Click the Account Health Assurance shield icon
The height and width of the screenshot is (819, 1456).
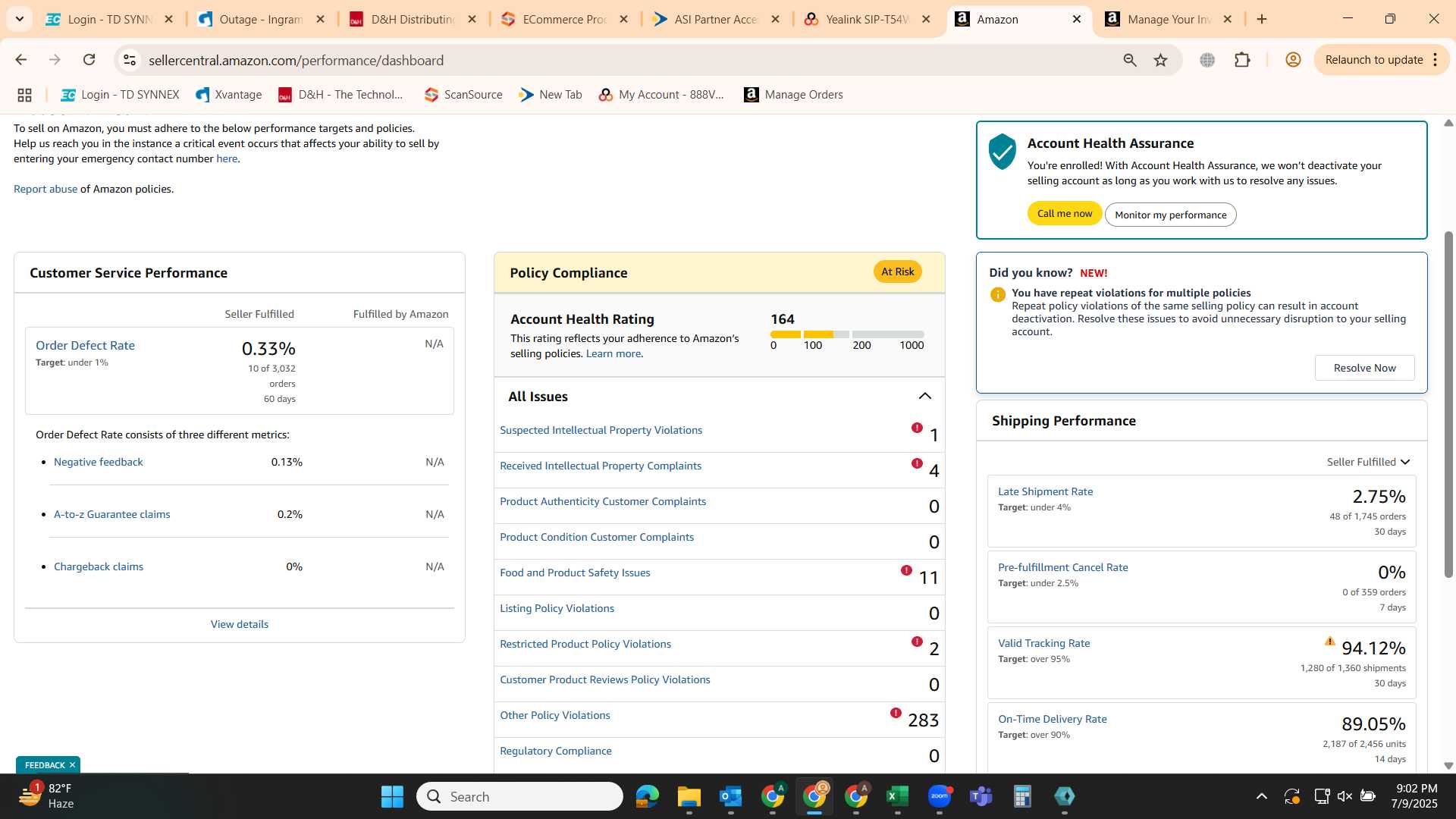coord(1002,152)
